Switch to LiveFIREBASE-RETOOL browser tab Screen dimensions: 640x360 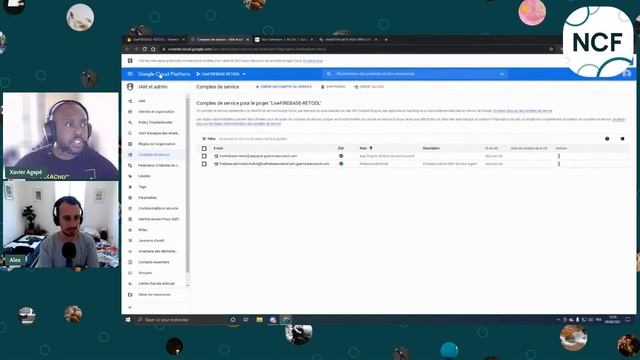(x=156, y=40)
